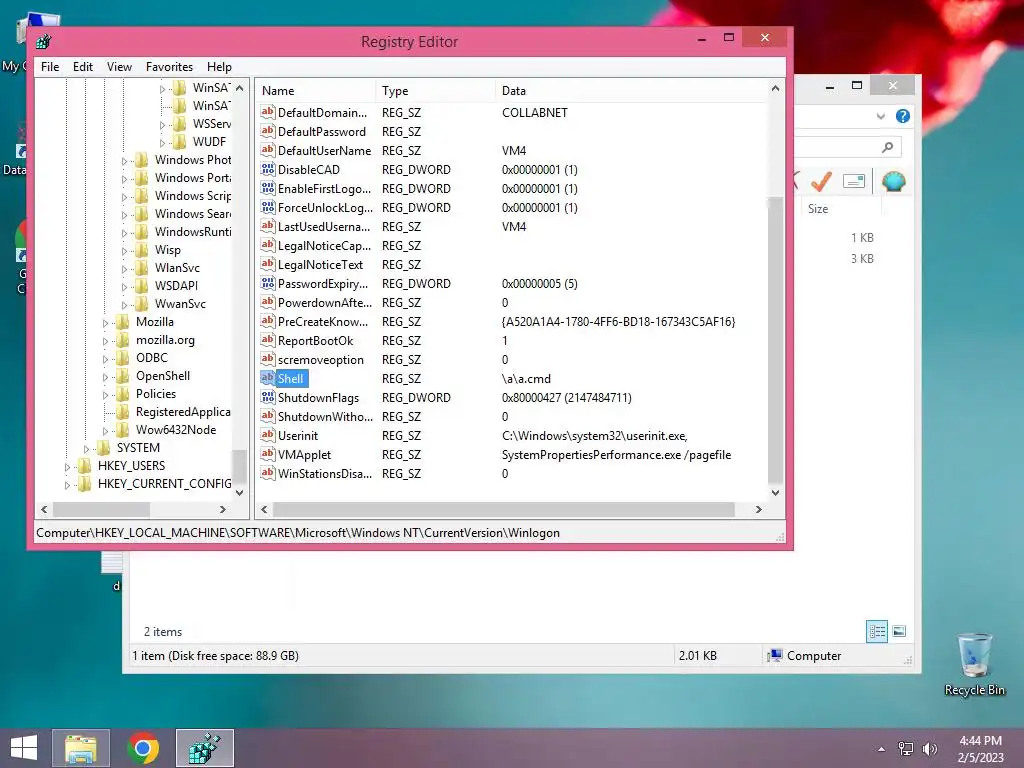Launch Google Chrome from the taskbar
The height and width of the screenshot is (768, 1024).
coord(143,748)
